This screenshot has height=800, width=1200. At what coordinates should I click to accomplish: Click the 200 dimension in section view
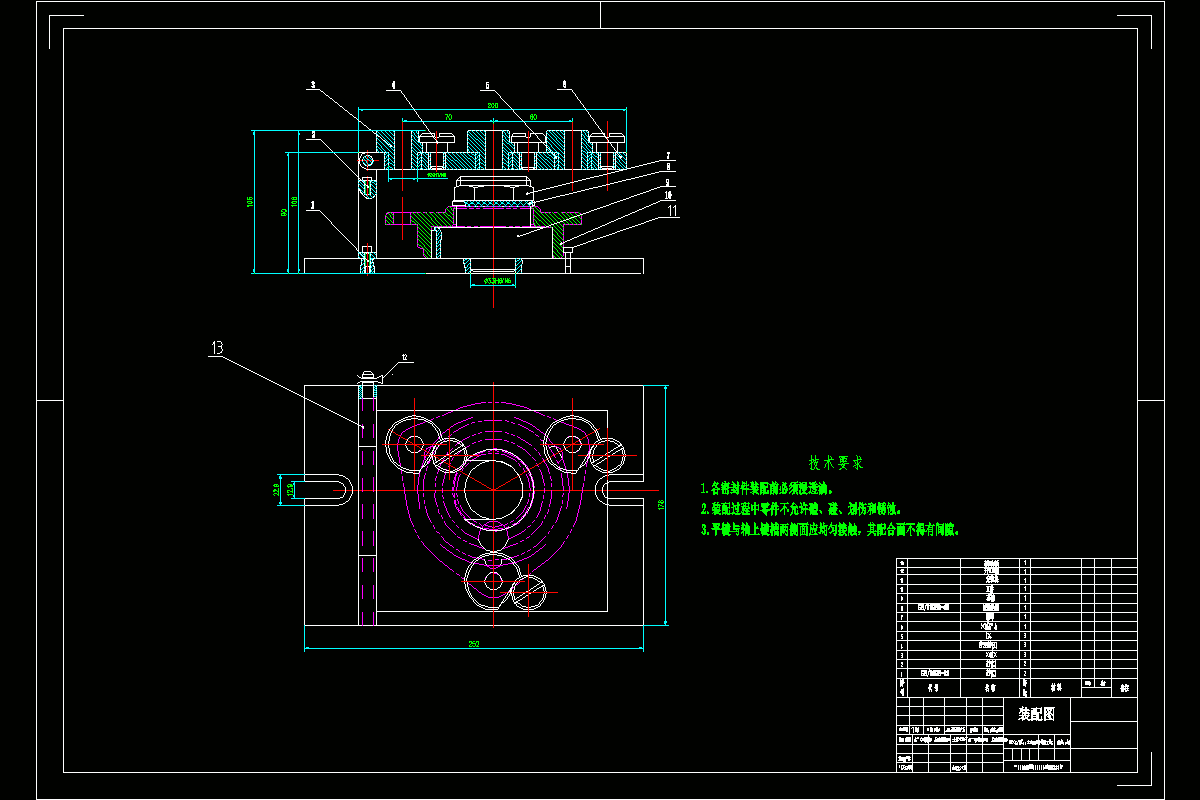[492, 105]
